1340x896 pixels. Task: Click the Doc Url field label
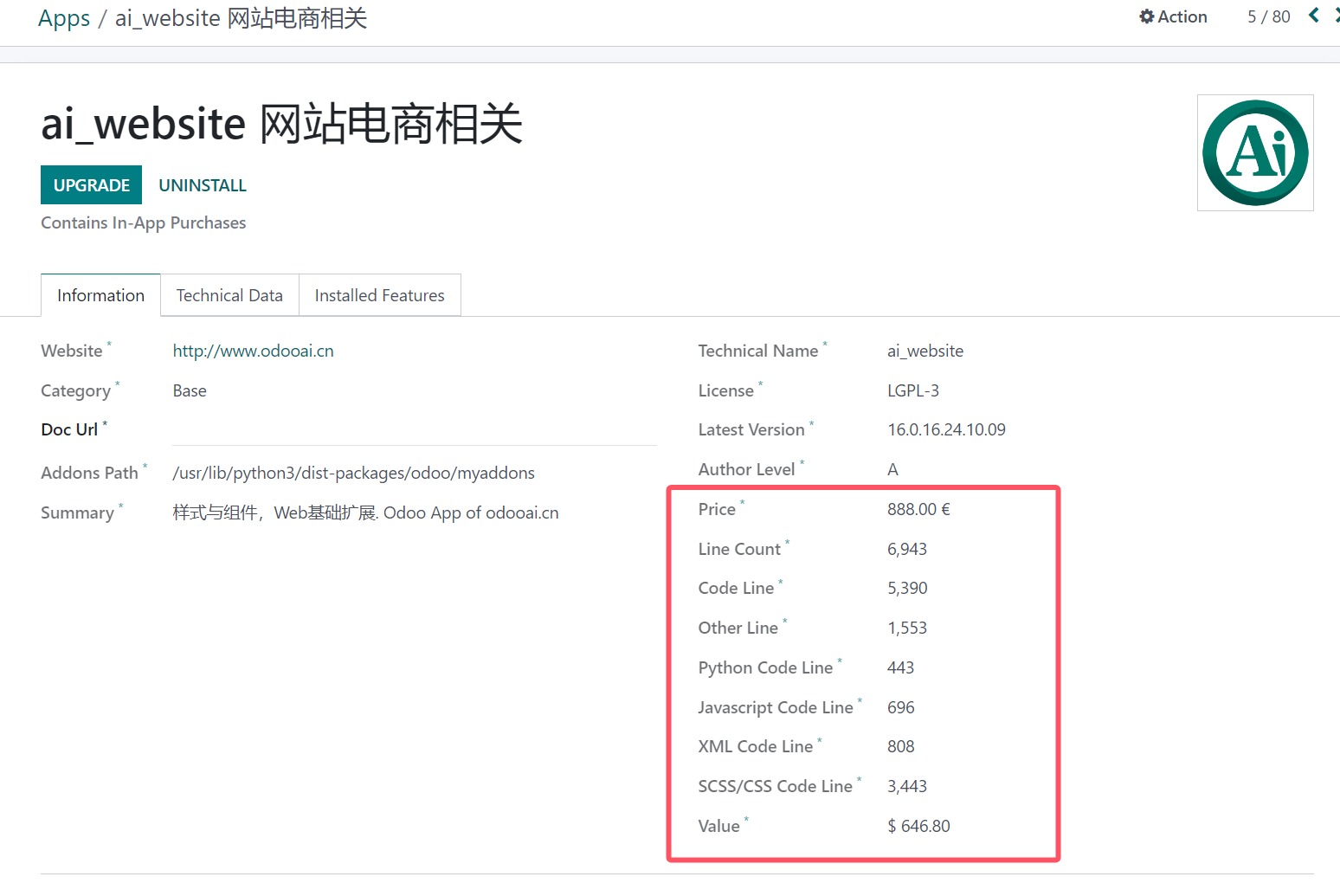(69, 429)
